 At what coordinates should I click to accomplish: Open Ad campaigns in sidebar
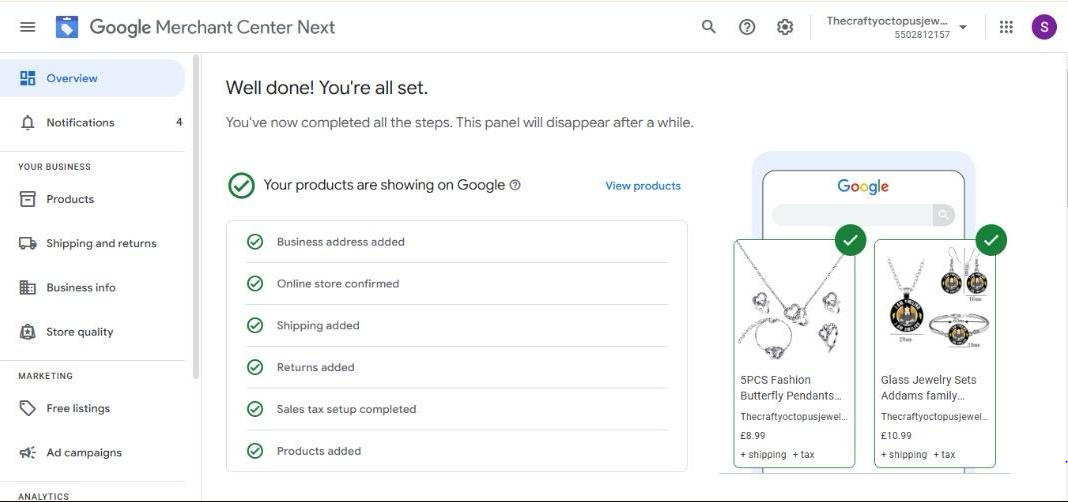(84, 453)
